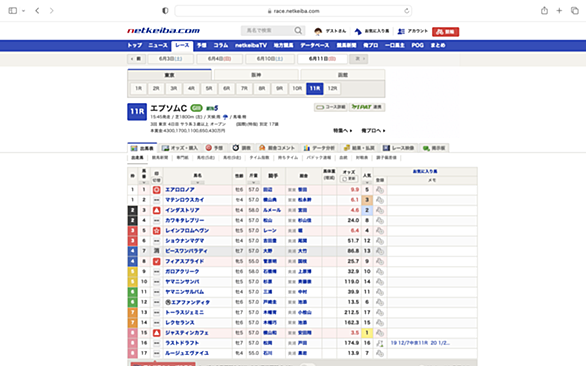Open the sort arrow under the 馬番 column

pos(144,183)
